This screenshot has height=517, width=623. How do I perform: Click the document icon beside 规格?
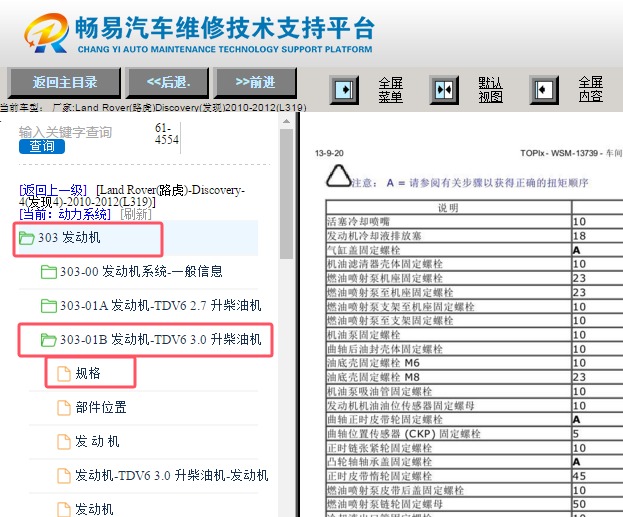[x=64, y=374]
